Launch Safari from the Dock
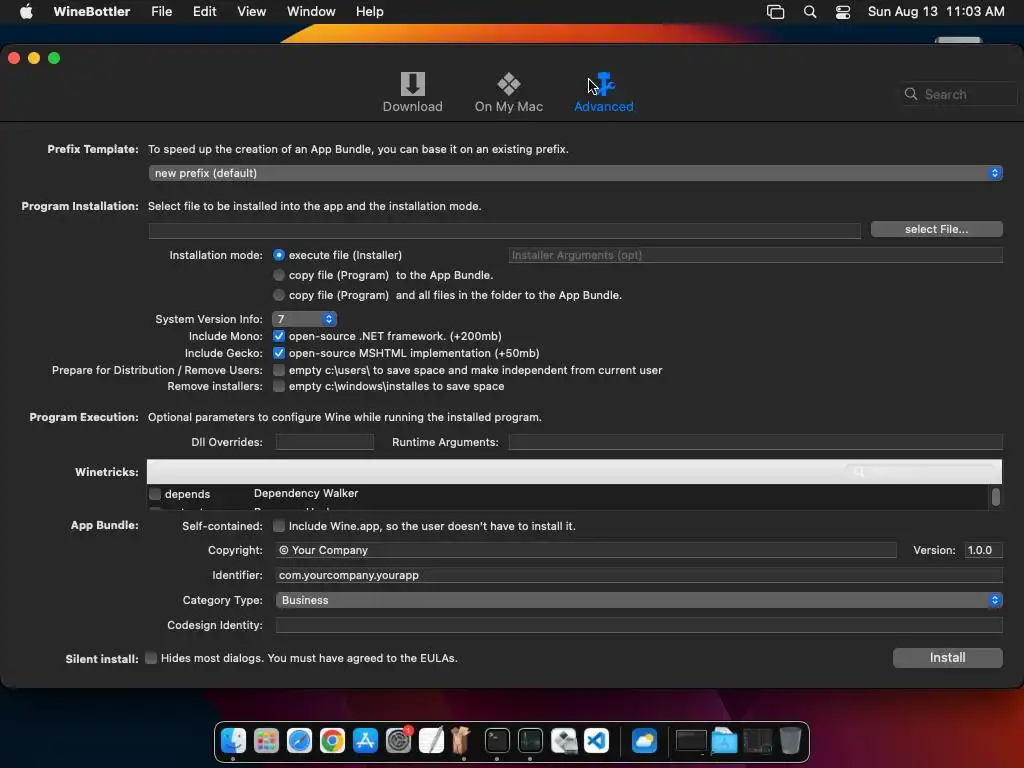Screen dimensions: 1024x768 pyautogui.click(x=300, y=741)
